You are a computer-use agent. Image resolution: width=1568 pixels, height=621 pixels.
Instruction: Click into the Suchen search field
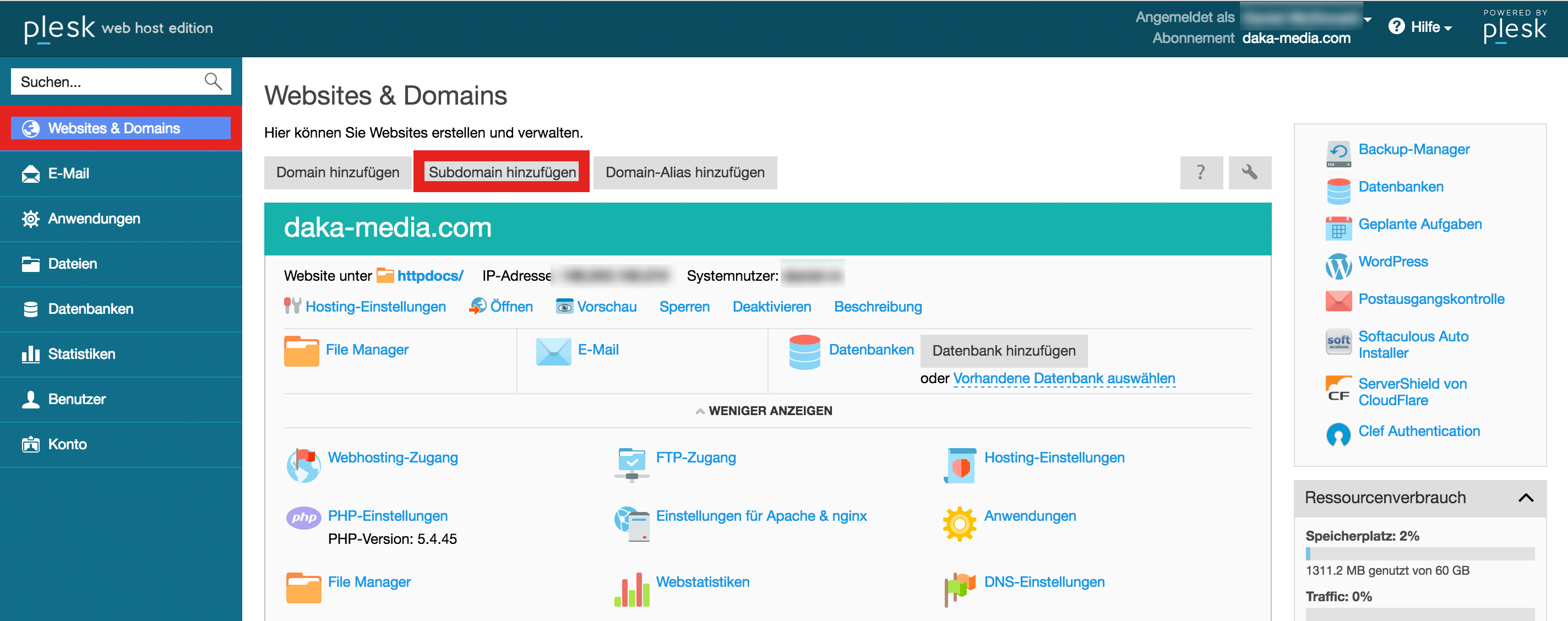pyautogui.click(x=106, y=81)
